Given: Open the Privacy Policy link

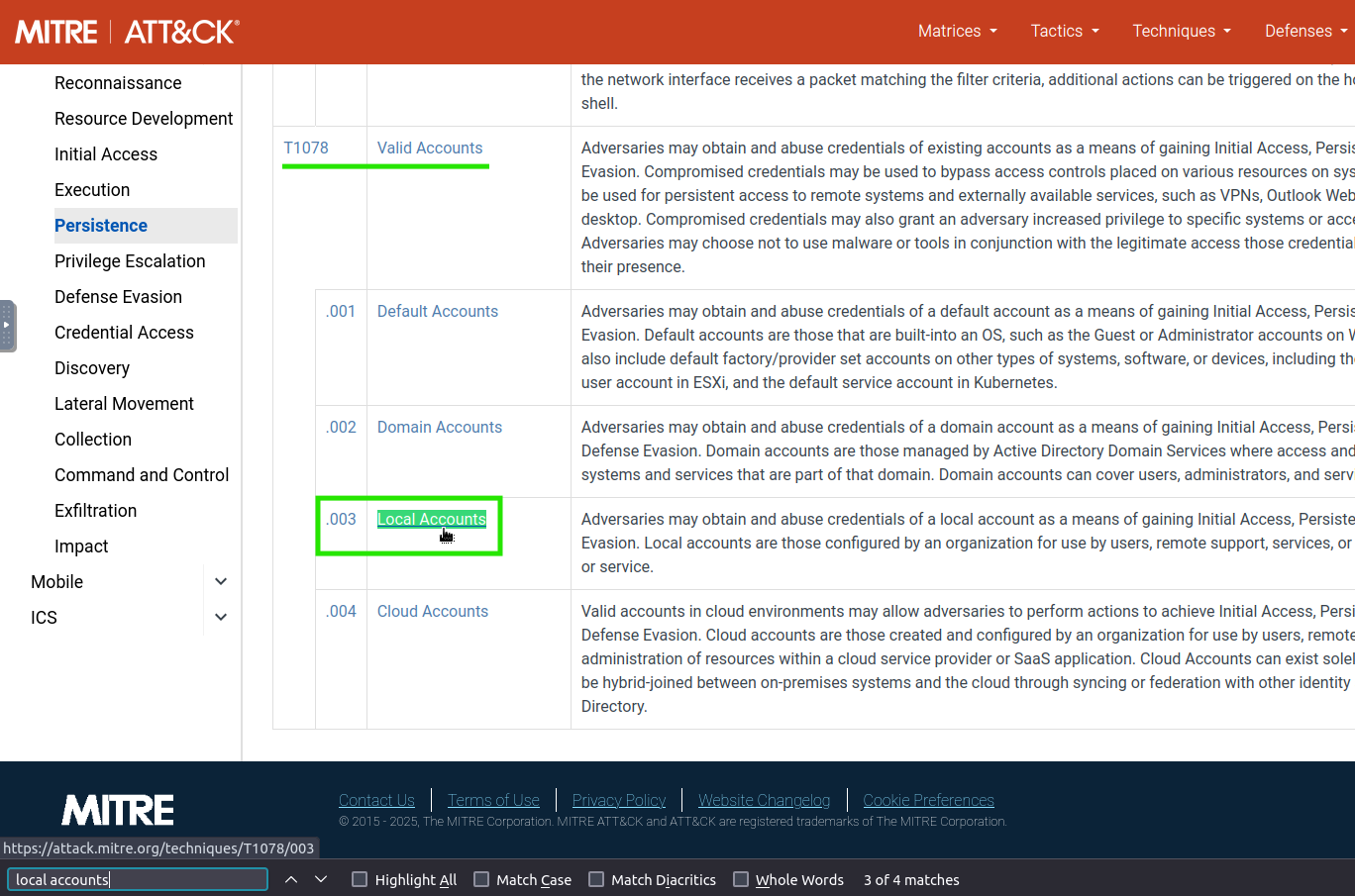Looking at the screenshot, I should pos(619,800).
